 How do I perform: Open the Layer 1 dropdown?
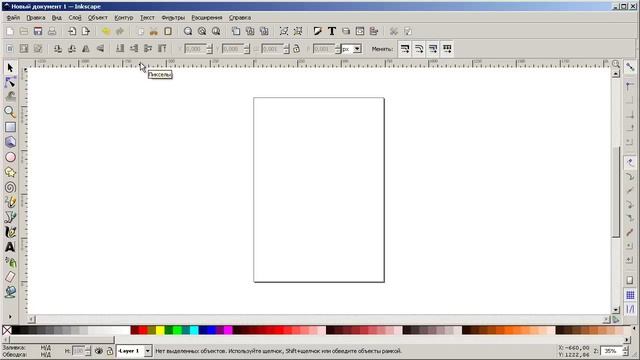(148, 351)
